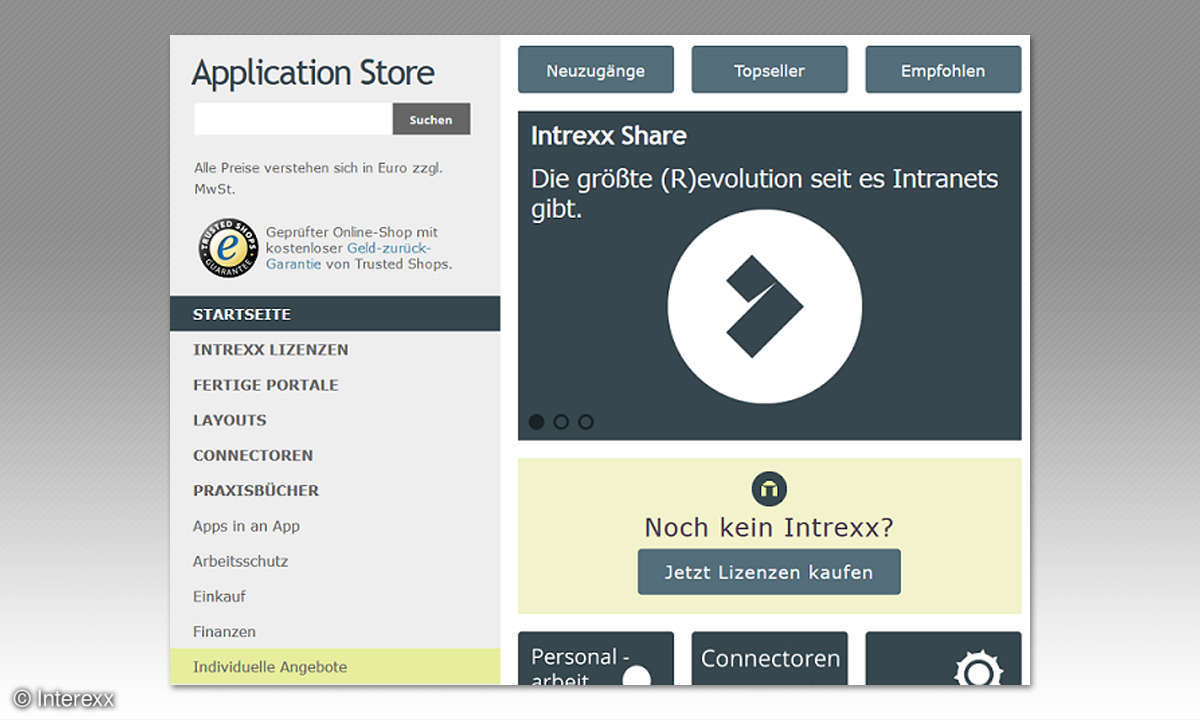Open the Neuzugänge tab
This screenshot has width=1200, height=720.
pyautogui.click(x=596, y=70)
